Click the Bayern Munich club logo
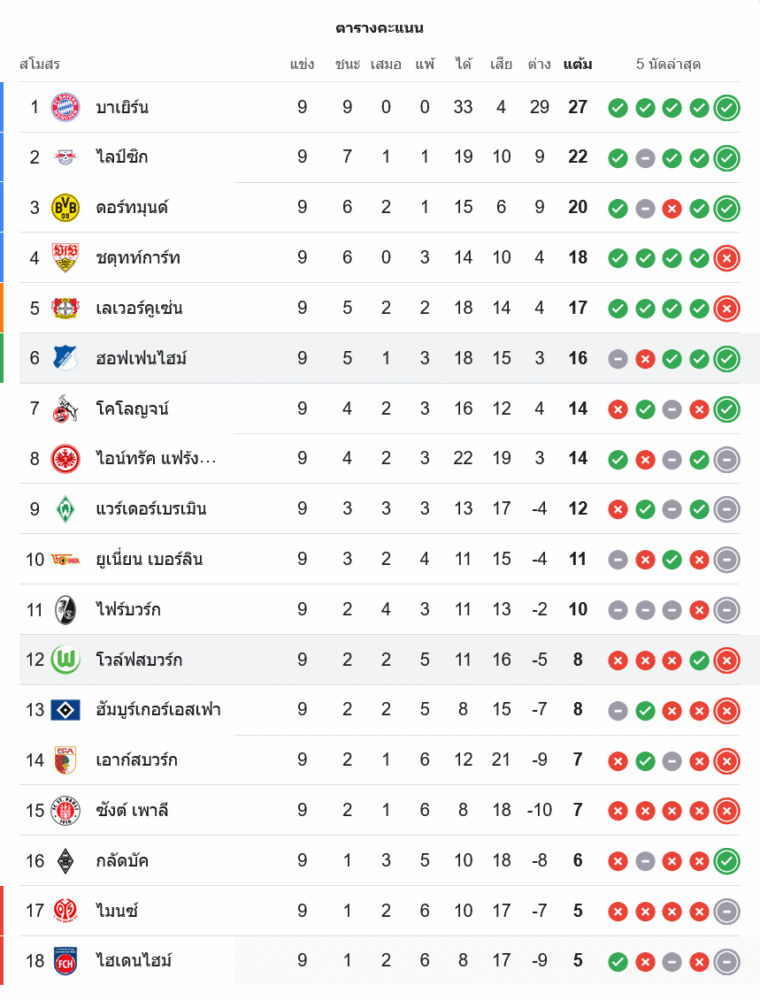760x1000 pixels. (65, 107)
